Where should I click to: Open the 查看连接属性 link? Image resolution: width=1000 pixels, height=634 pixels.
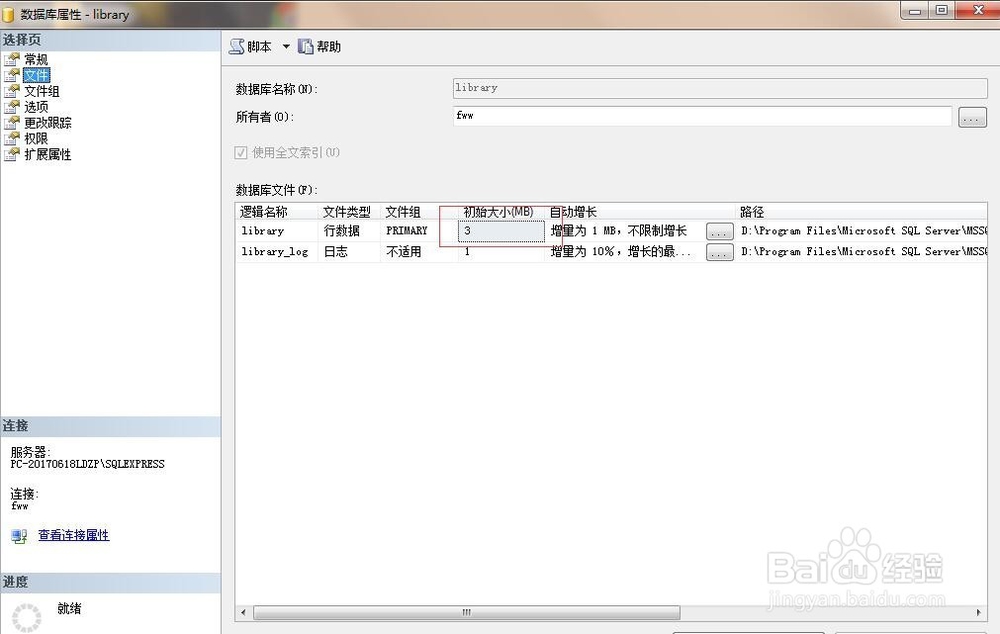coord(73,535)
